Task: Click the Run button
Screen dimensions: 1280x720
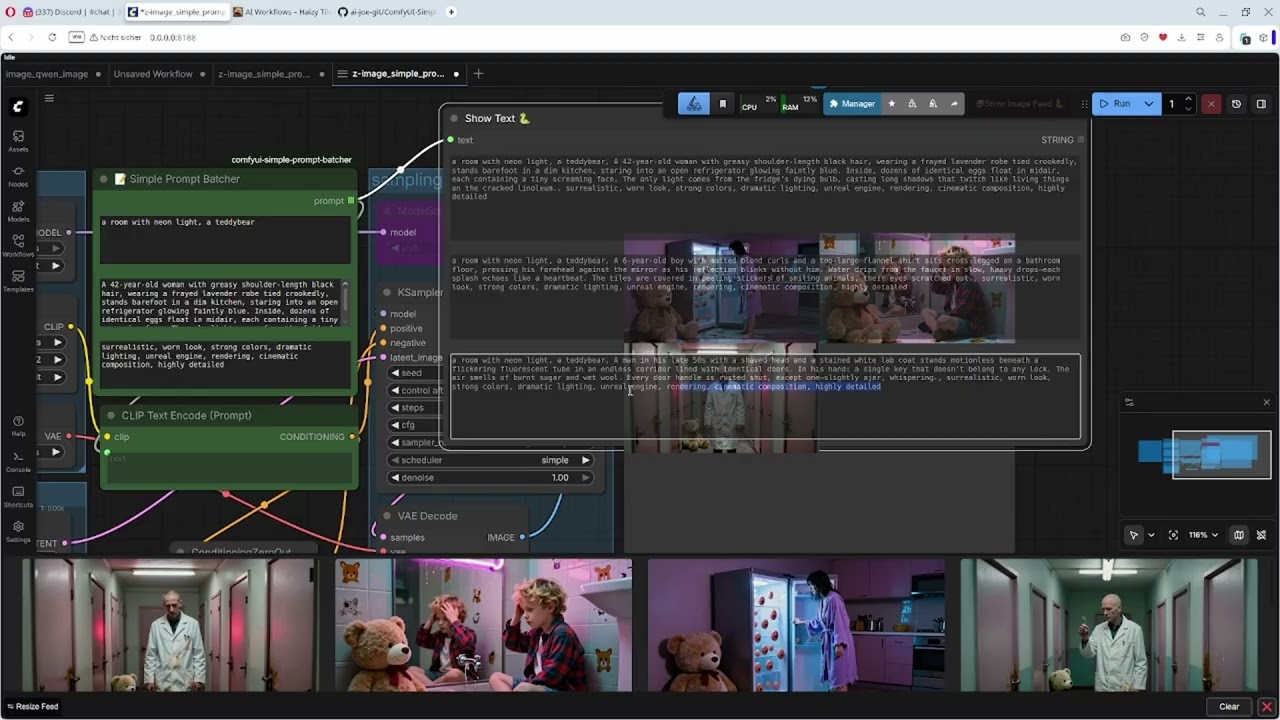Action: tap(1114, 104)
